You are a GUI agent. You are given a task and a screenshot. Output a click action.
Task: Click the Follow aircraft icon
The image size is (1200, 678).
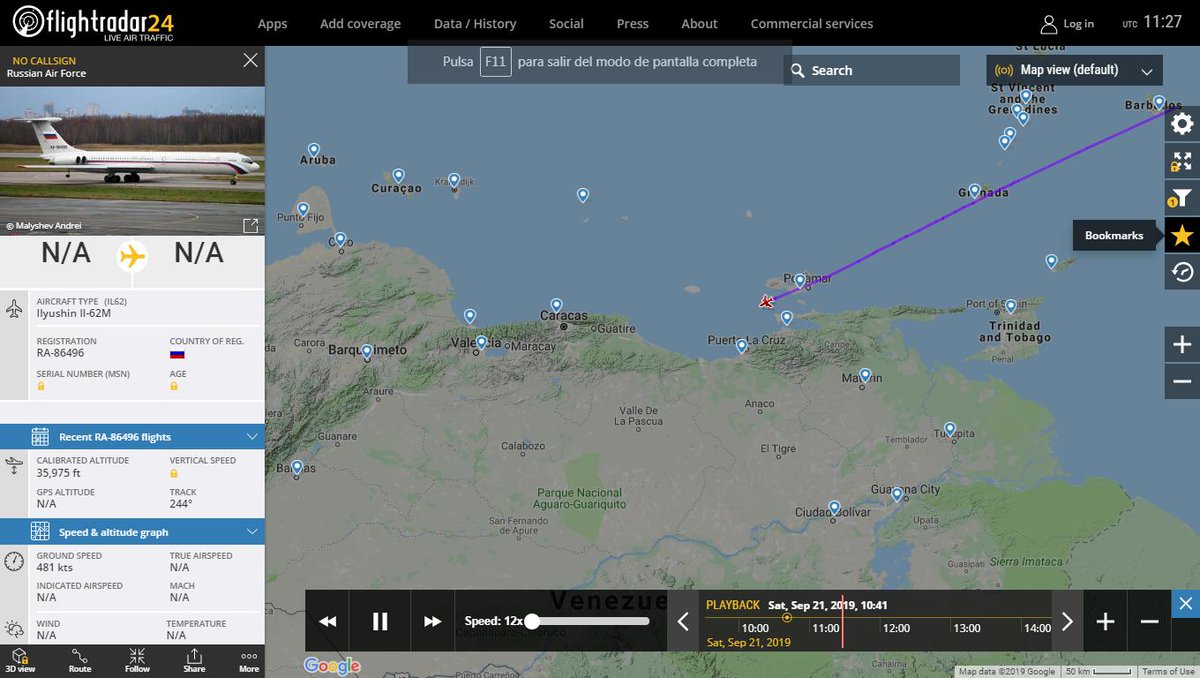click(137, 660)
